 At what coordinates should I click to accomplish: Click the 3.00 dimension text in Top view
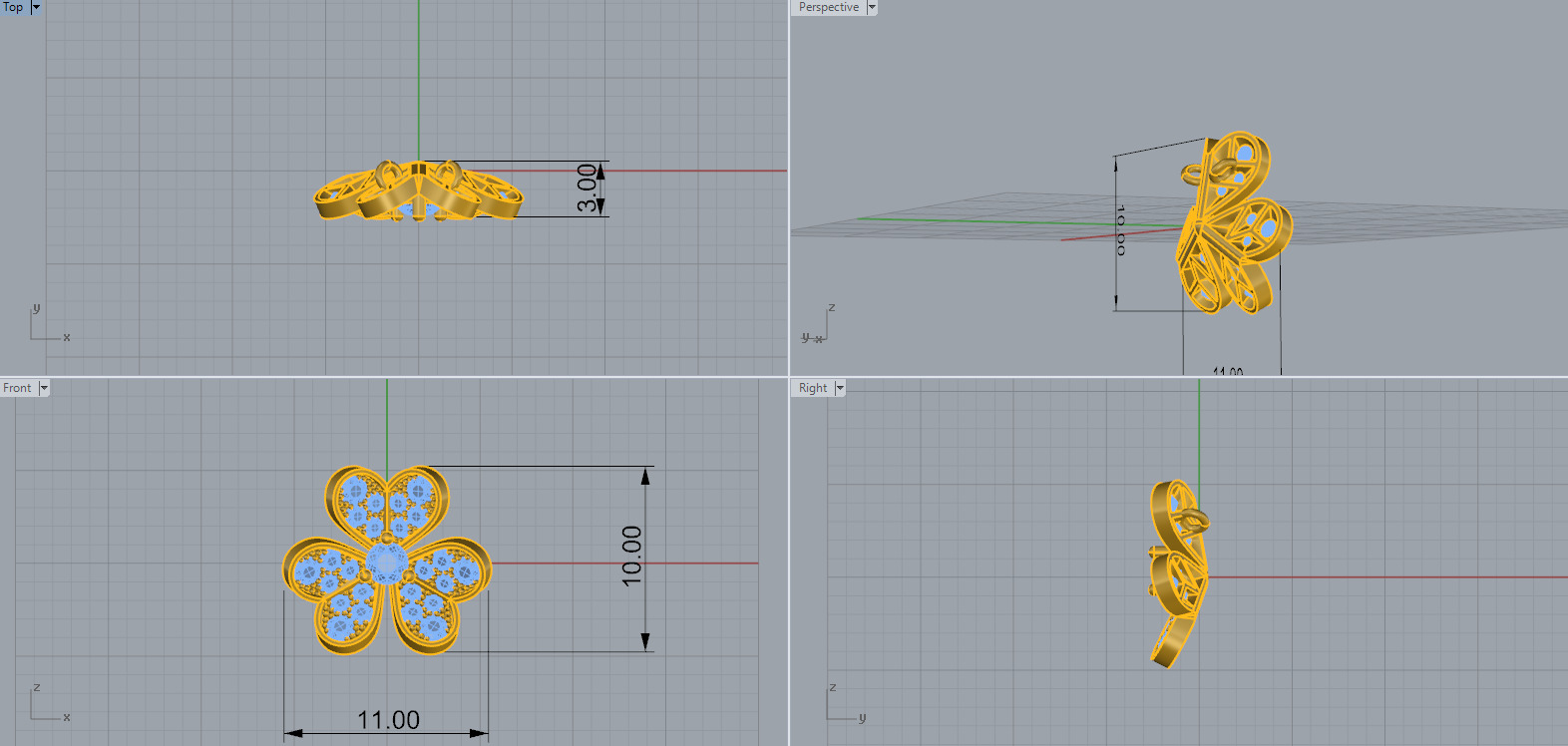(588, 188)
